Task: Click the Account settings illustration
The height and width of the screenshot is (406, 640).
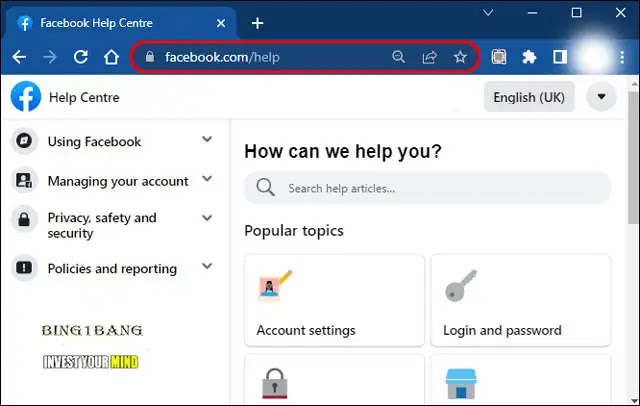Action: pyautogui.click(x=276, y=285)
